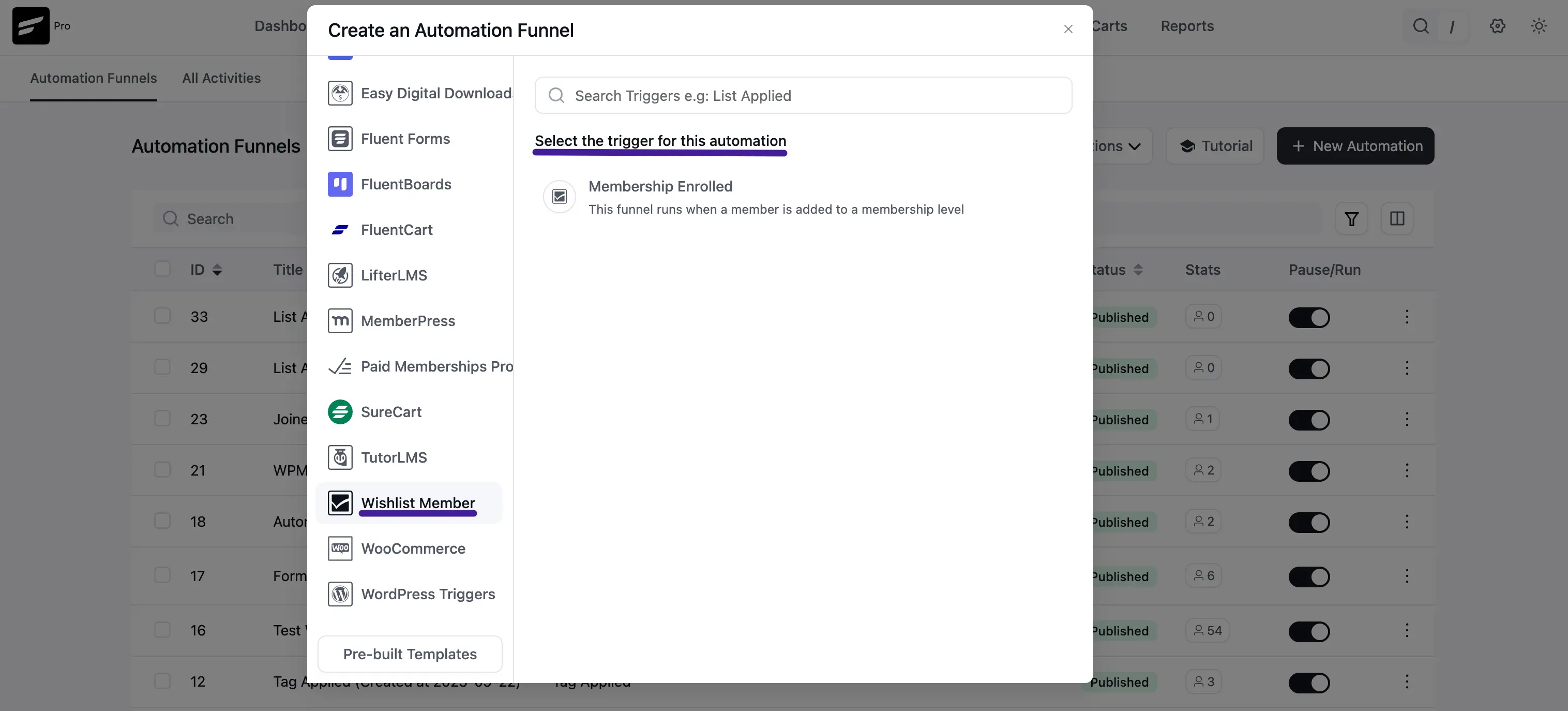Choose the WordPress Triggers icon
This screenshot has width=1568, height=711.
(340, 594)
